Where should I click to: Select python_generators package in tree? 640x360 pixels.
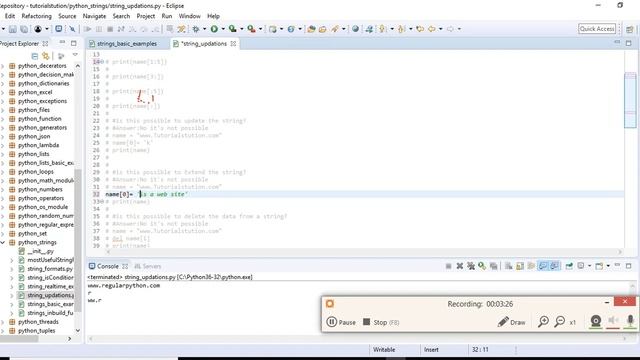42,128
